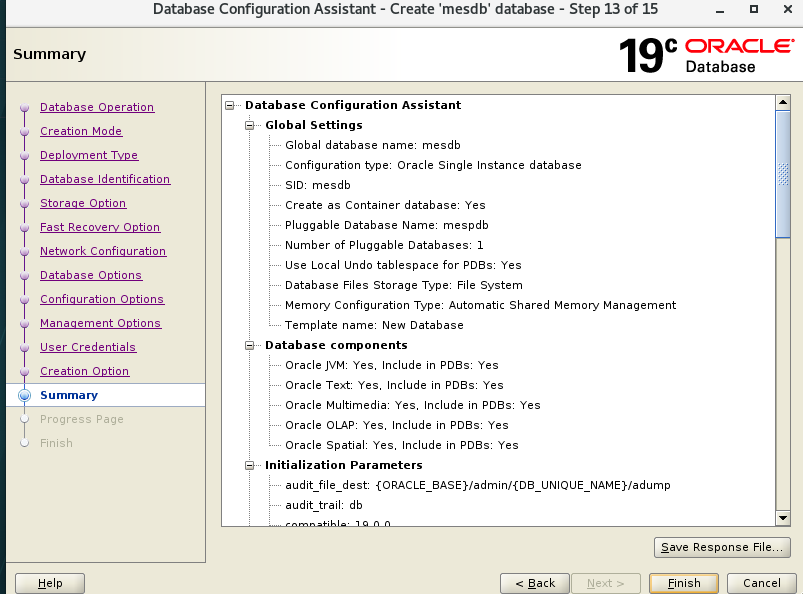The height and width of the screenshot is (594, 803).
Task: Click the summary scrollbar up arrow
Action: (x=783, y=103)
